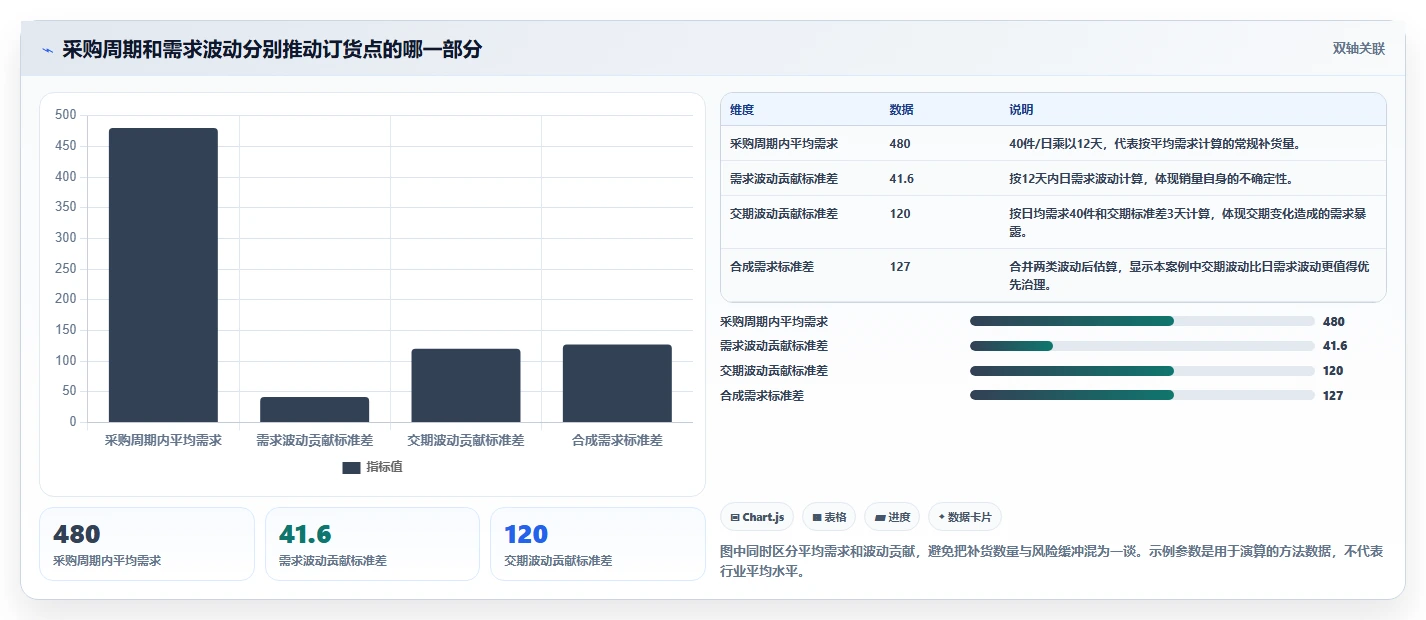
Task: Click the 127 value in the table
Action: click(900, 267)
